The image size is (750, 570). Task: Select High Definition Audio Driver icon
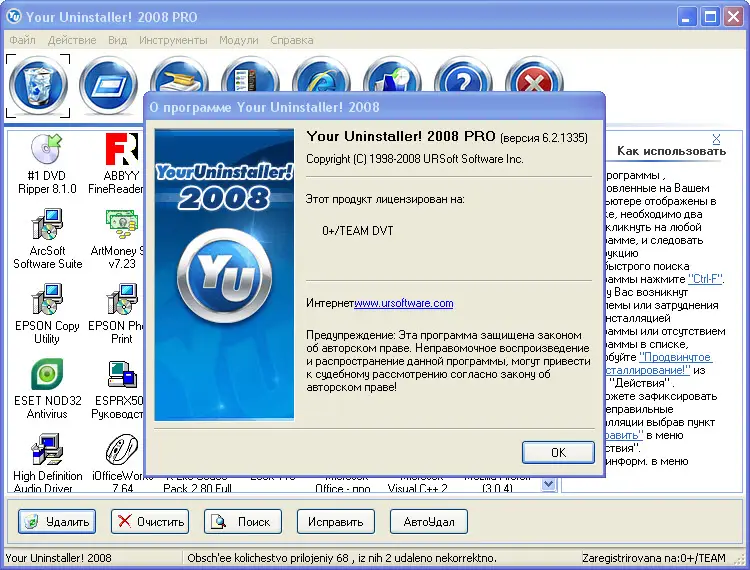pos(46,449)
